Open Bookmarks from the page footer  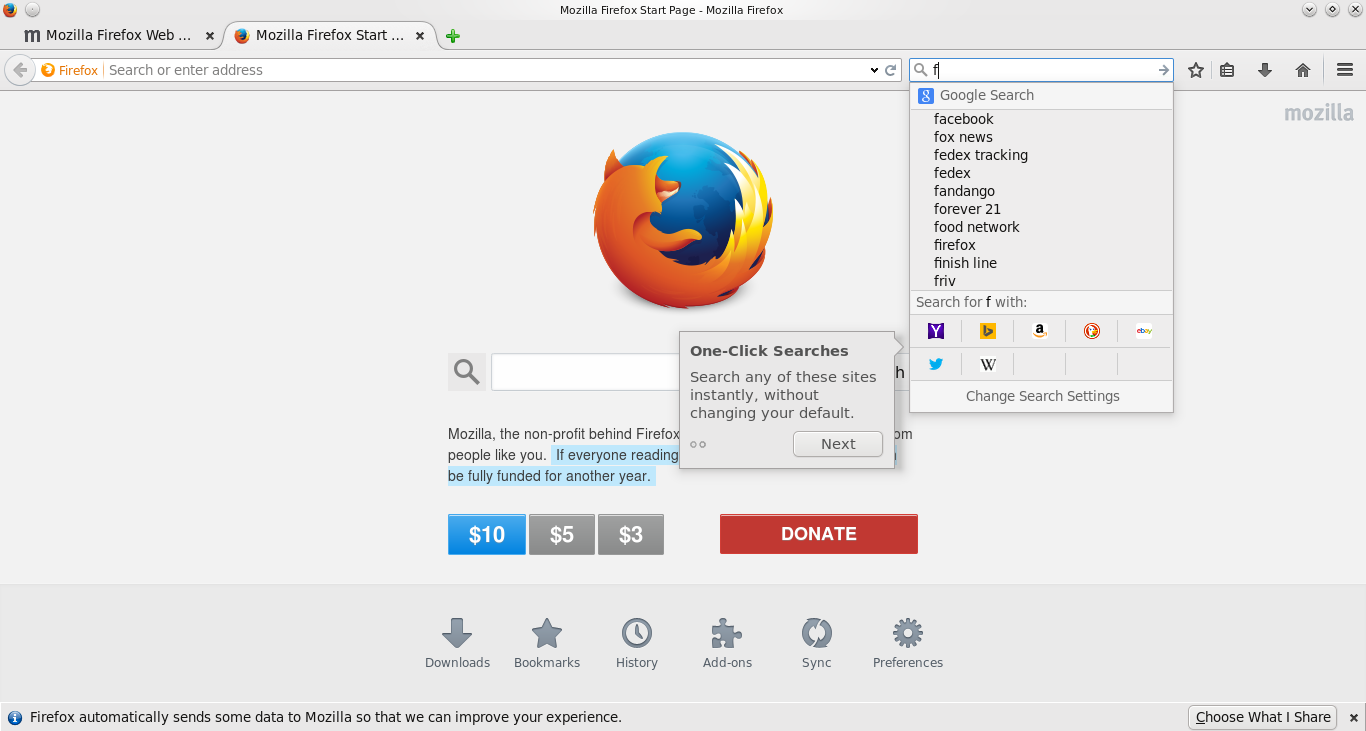click(x=547, y=643)
